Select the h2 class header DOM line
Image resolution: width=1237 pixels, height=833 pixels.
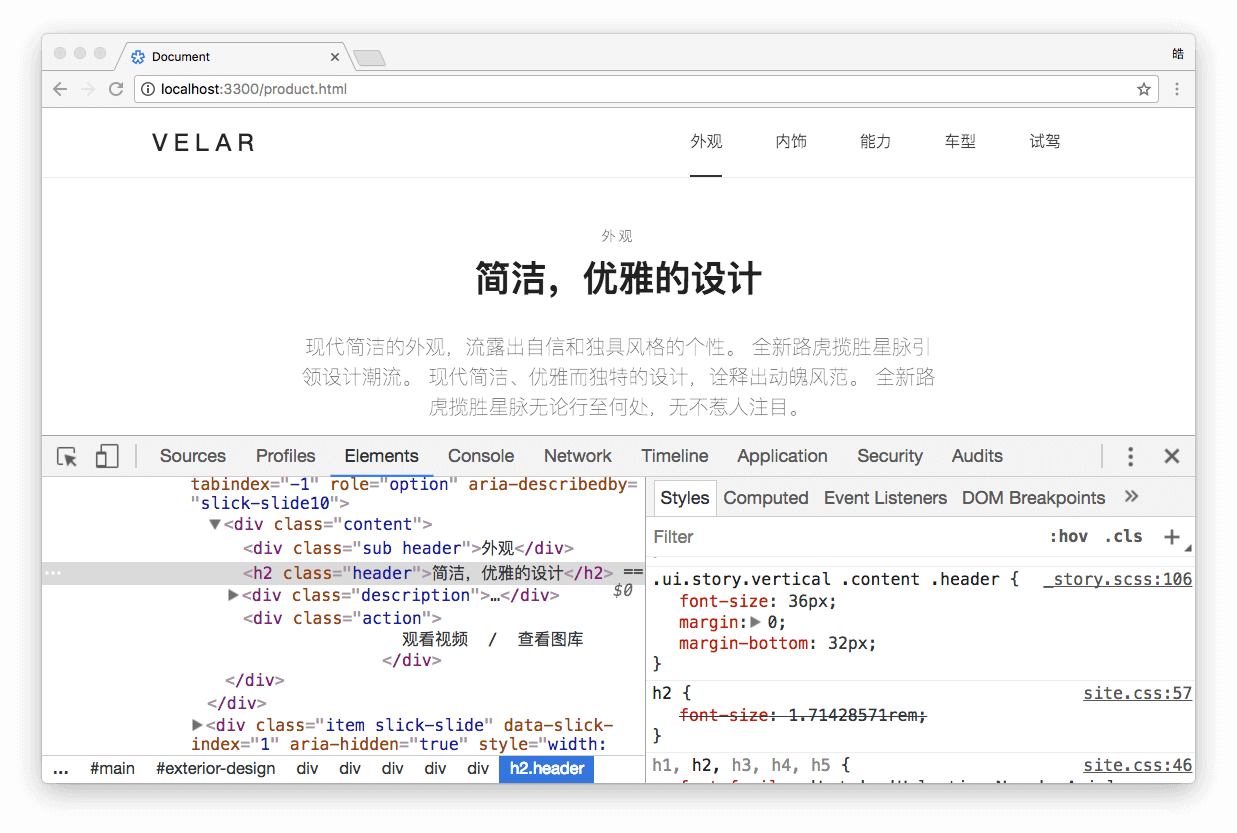click(x=343, y=574)
